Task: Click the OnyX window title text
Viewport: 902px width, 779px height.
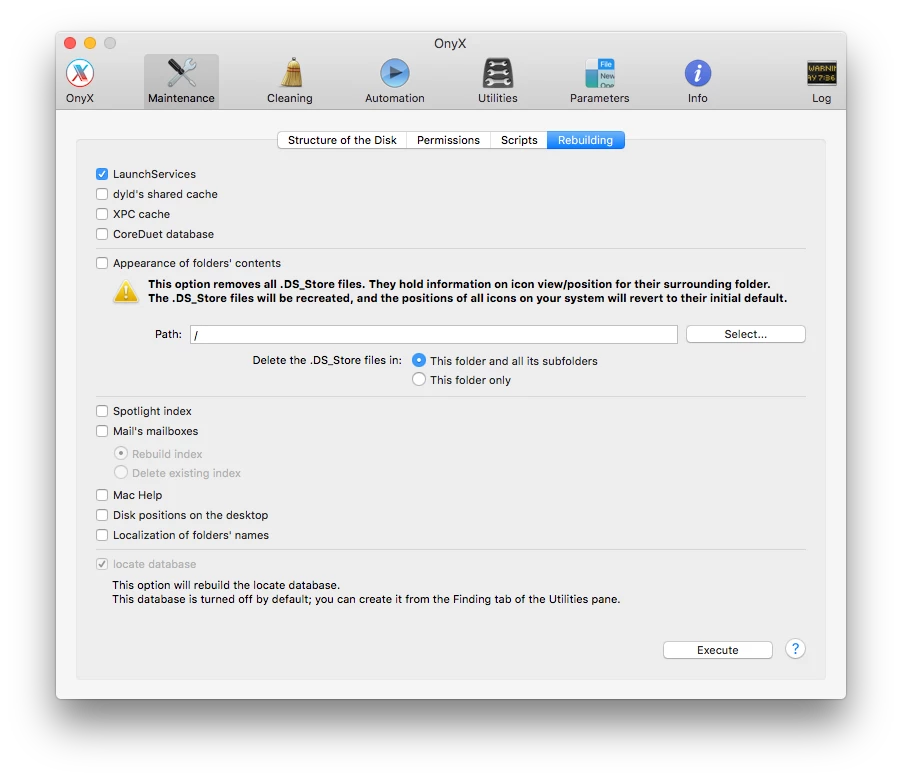Action: click(450, 44)
